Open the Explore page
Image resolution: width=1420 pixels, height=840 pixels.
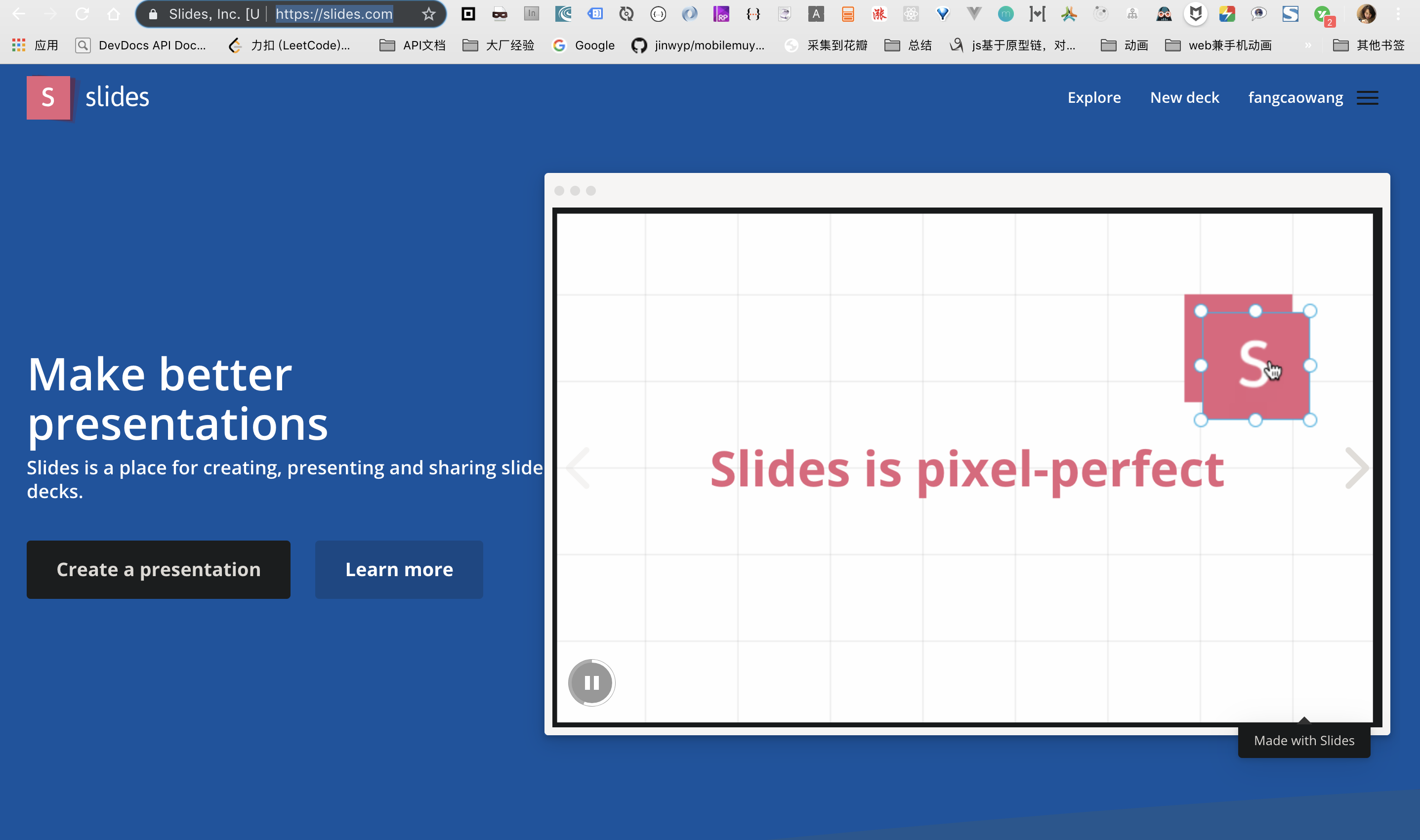pos(1093,98)
